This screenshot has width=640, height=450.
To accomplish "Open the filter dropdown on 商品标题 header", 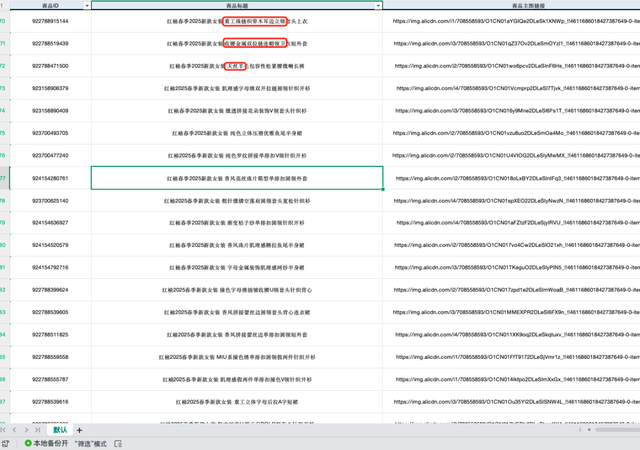I will [x=378, y=6].
